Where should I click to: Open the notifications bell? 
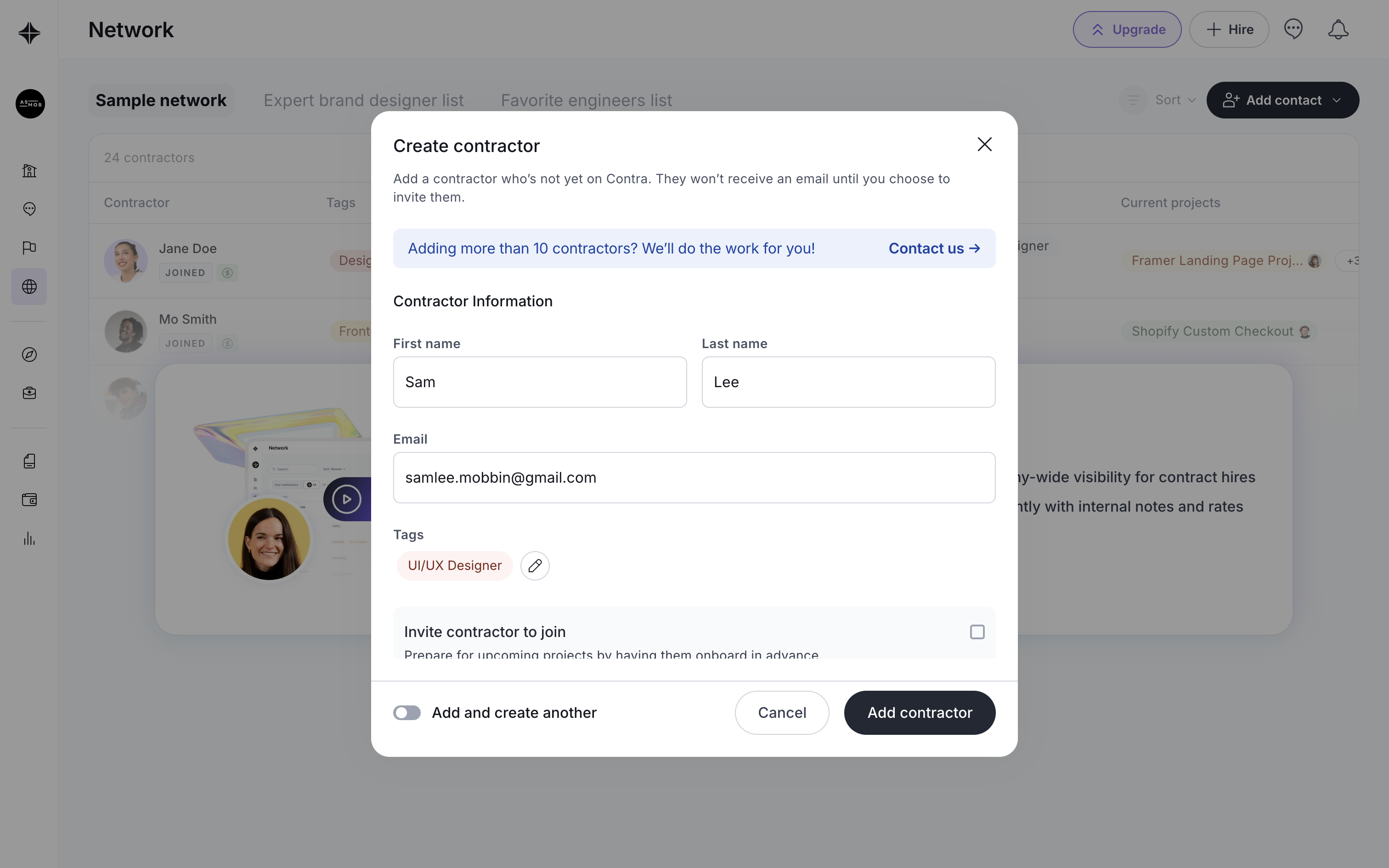(x=1338, y=29)
